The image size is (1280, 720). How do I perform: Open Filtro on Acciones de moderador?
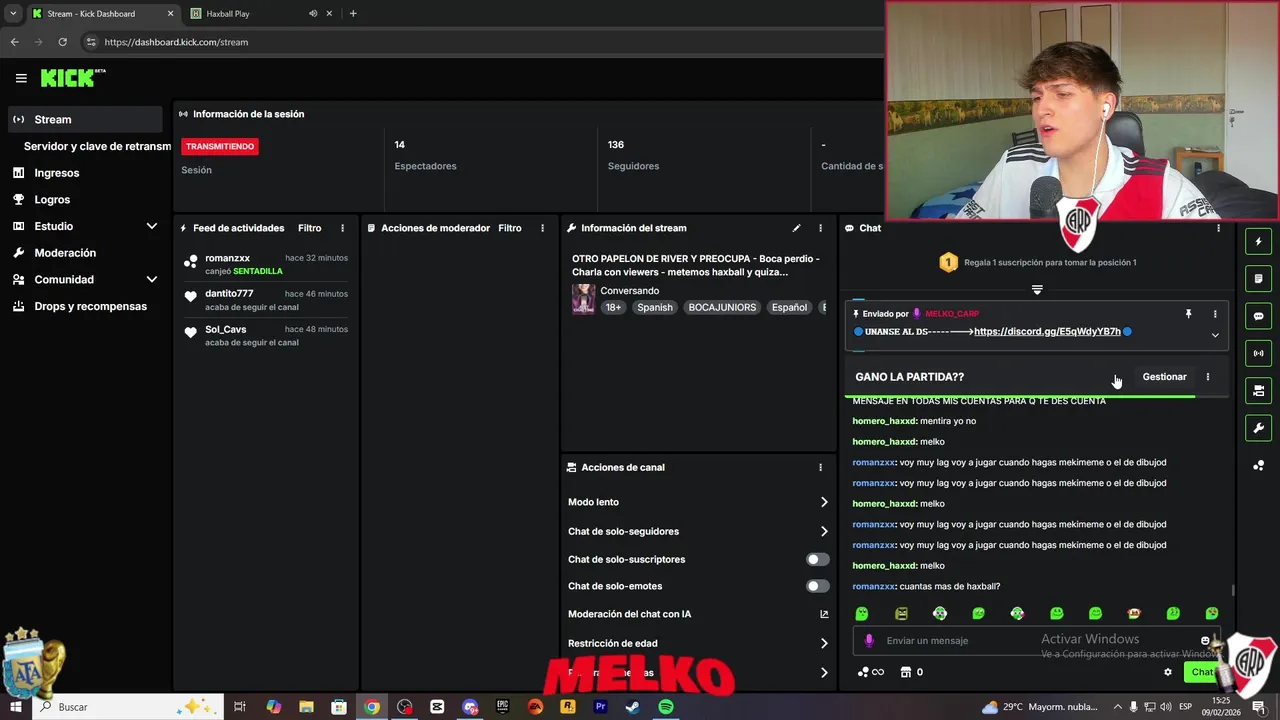(x=510, y=228)
